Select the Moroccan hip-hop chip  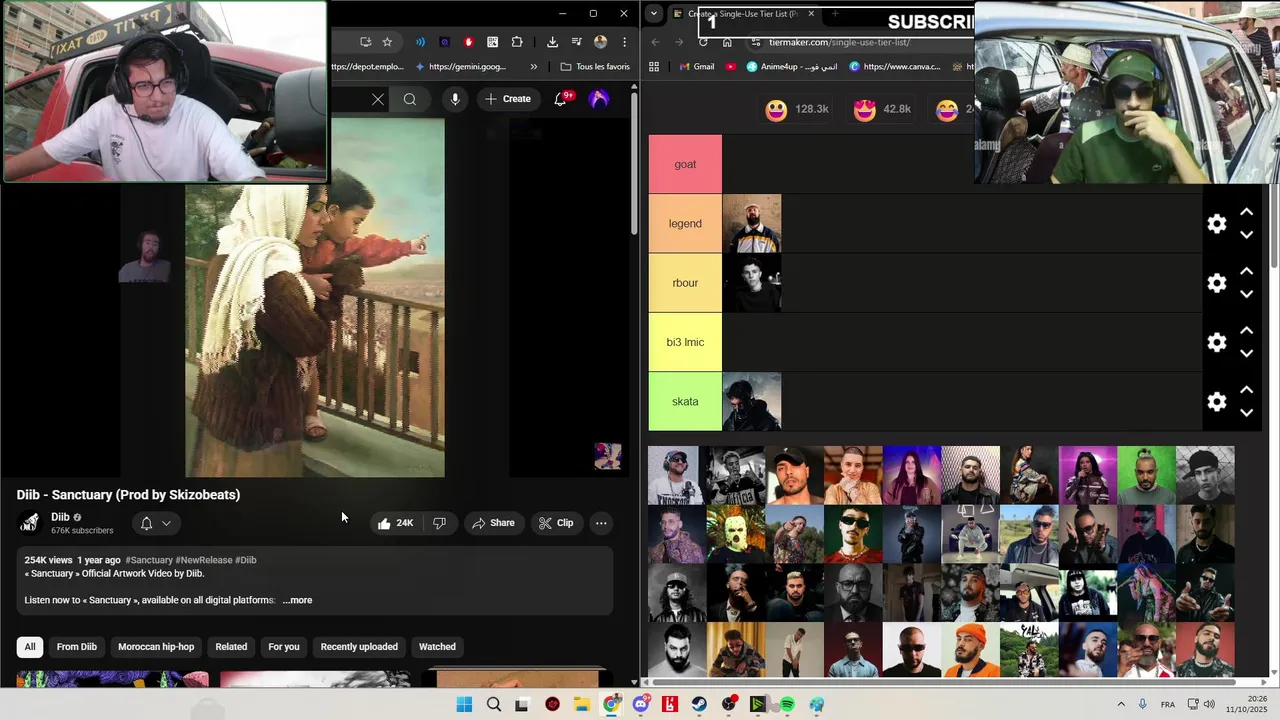click(156, 647)
